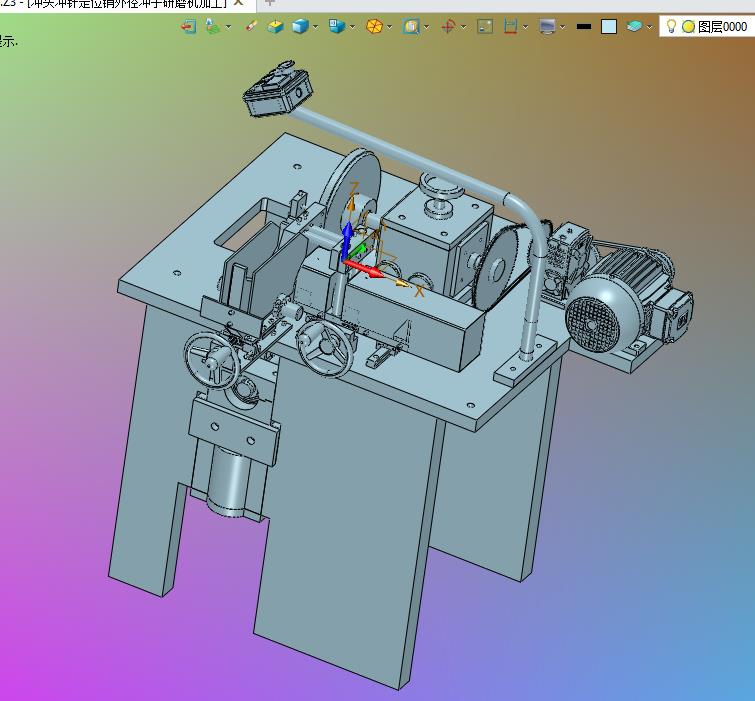Click the monitor display settings icon
This screenshot has width=755, height=701.
coord(547,26)
